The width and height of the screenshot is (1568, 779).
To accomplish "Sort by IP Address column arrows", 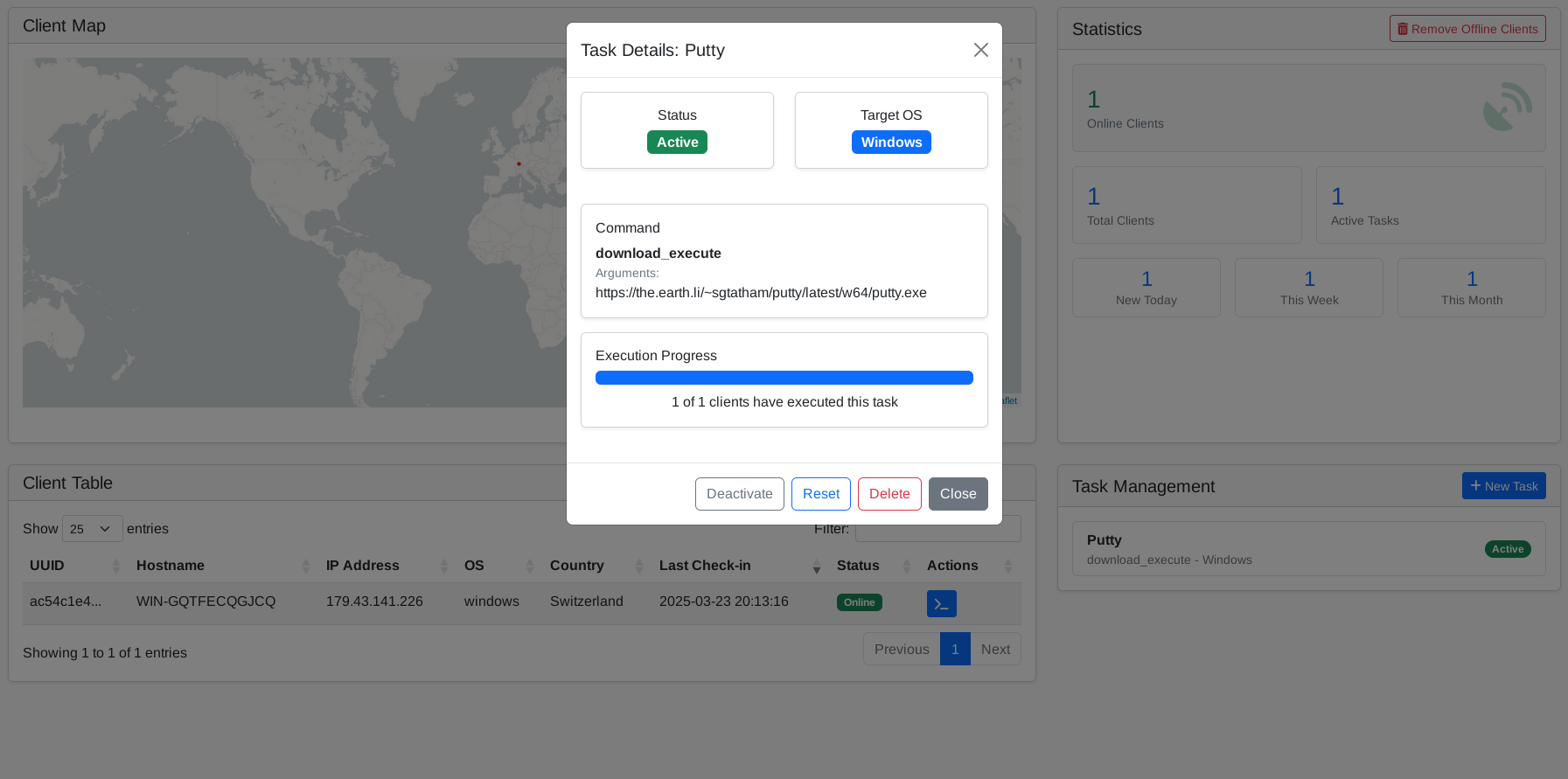I will click(x=444, y=567).
